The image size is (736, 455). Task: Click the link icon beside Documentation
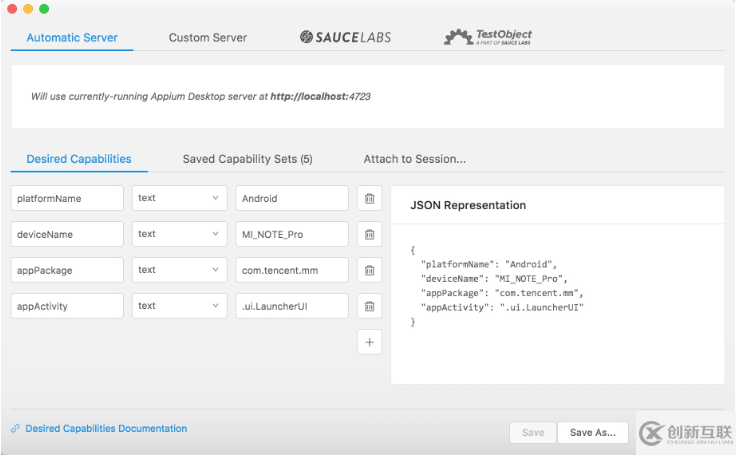[16, 429]
